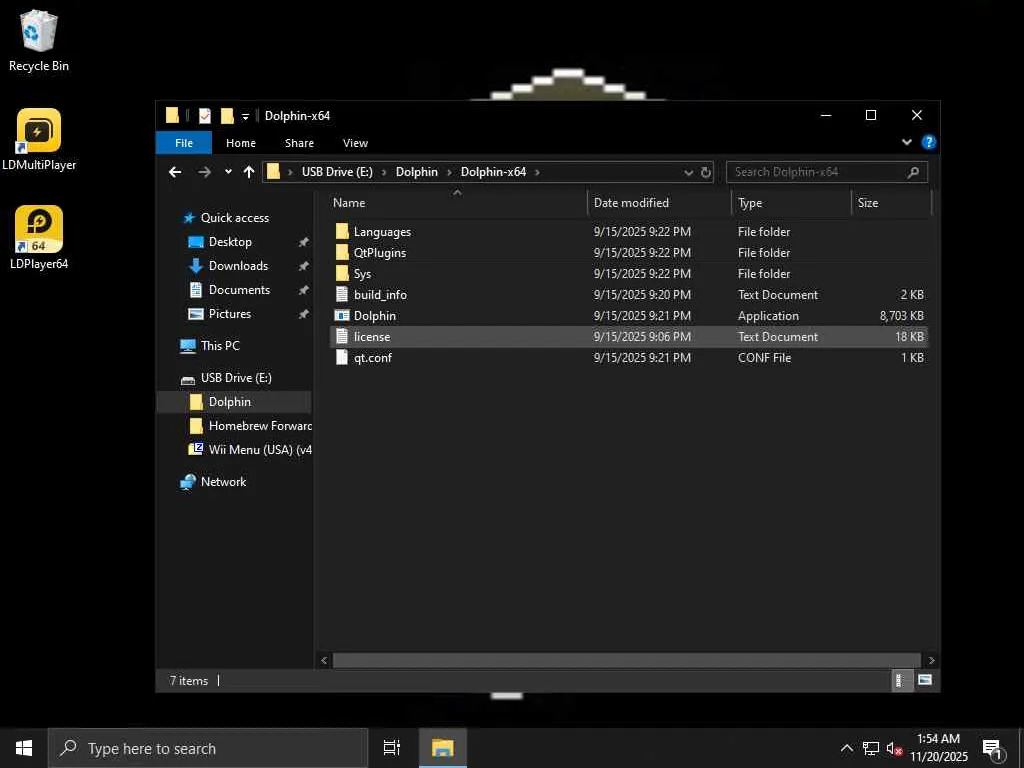Switch to the View ribbon tab
This screenshot has width=1024, height=768.
[355, 143]
